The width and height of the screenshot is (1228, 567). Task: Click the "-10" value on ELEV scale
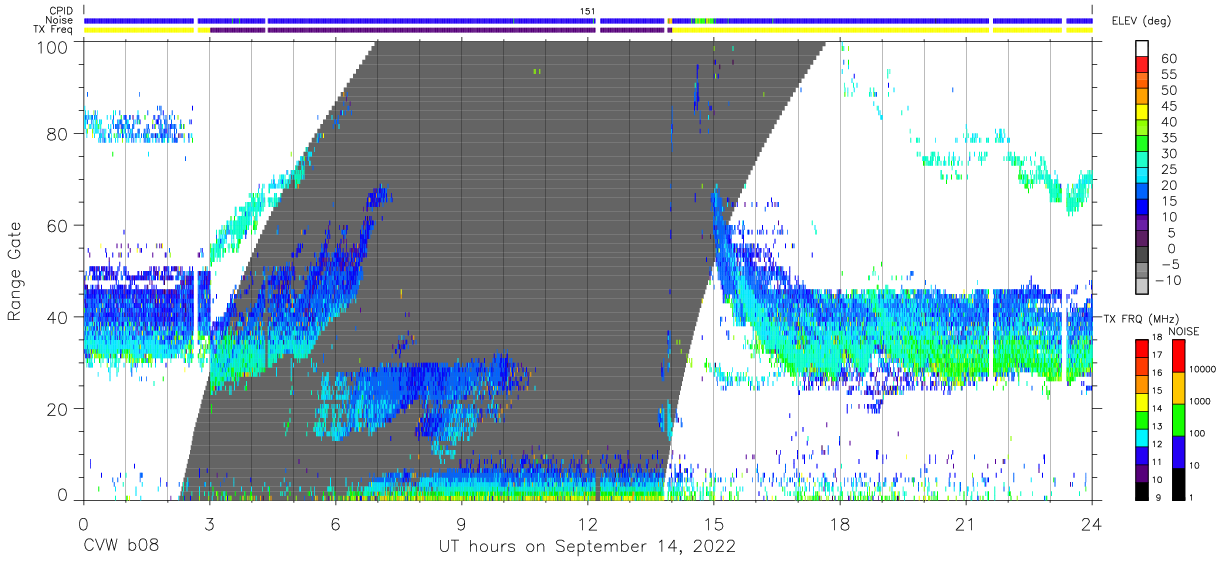tap(1167, 280)
